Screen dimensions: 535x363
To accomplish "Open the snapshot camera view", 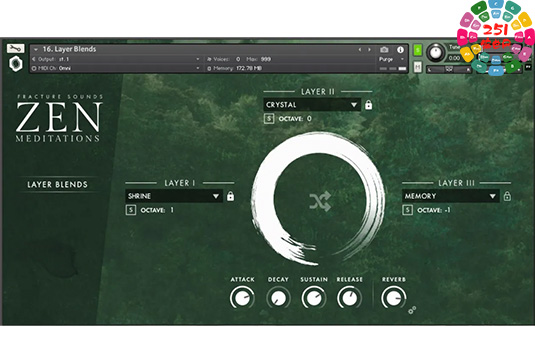I will tap(384, 50).
